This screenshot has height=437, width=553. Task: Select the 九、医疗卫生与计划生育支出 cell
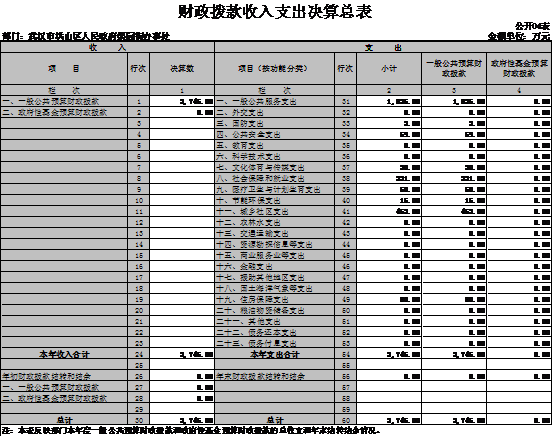274,189
